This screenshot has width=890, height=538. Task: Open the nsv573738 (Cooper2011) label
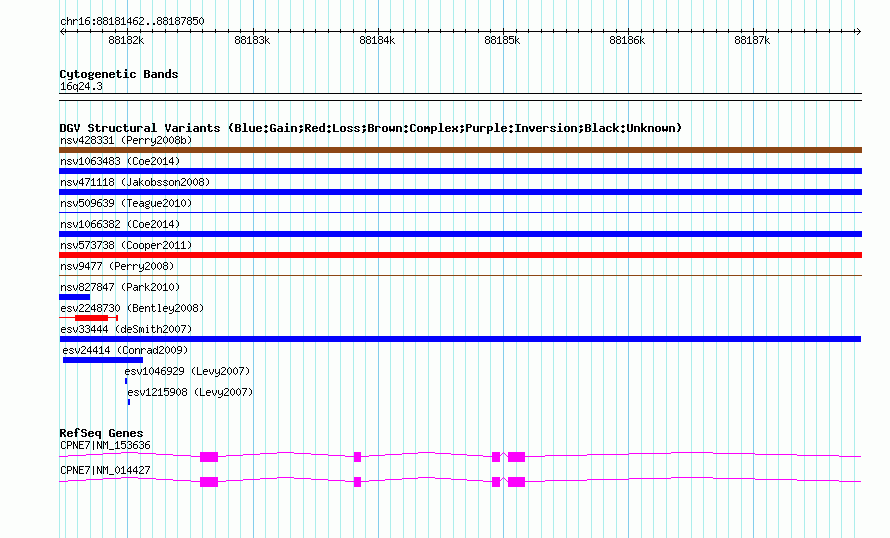point(126,245)
